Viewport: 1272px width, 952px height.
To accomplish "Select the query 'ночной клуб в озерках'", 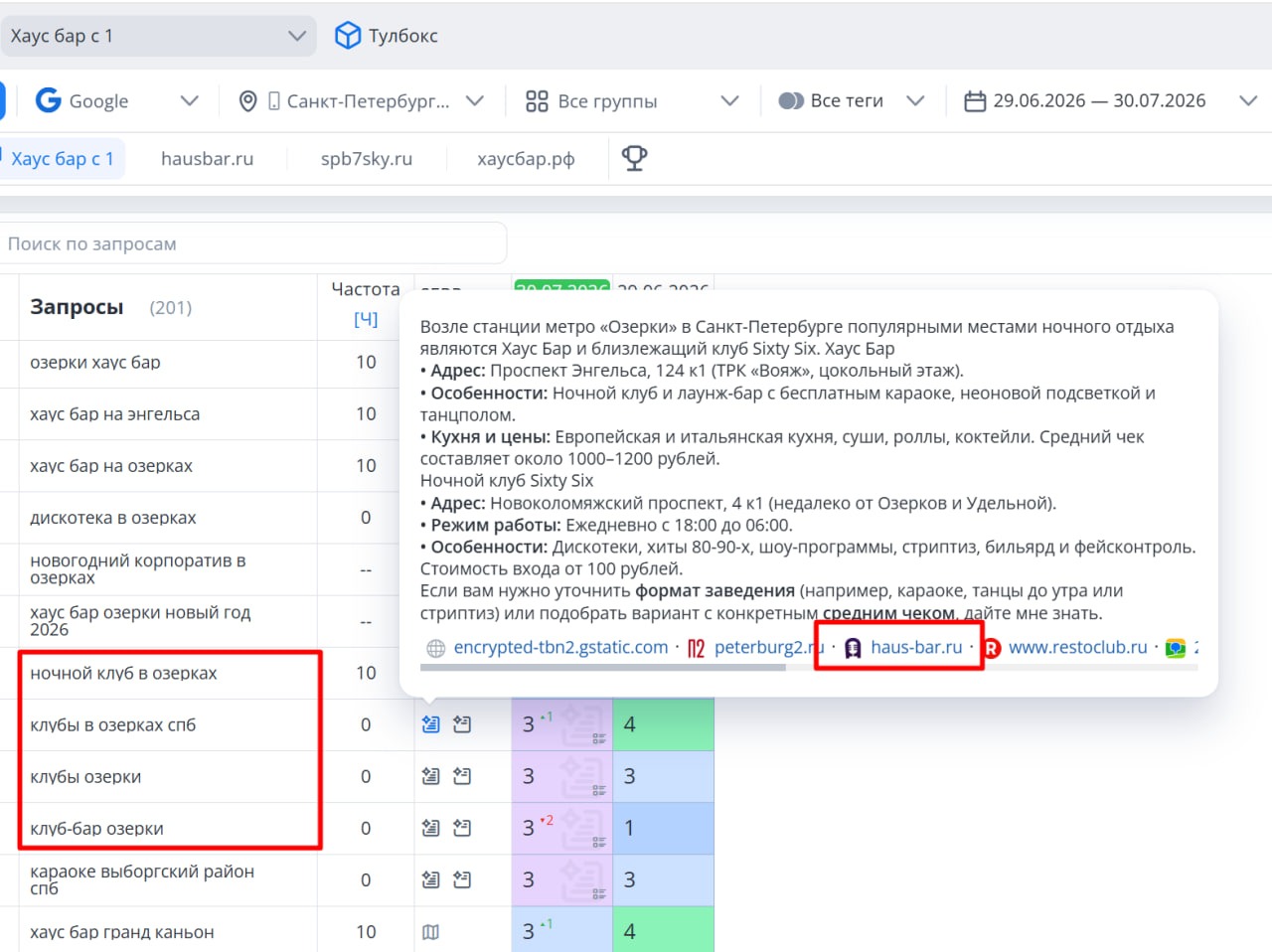I will [x=123, y=673].
